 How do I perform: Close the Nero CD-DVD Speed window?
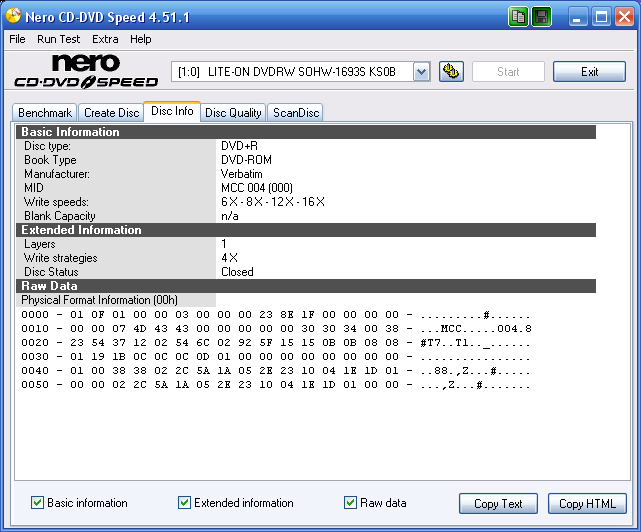[624, 17]
